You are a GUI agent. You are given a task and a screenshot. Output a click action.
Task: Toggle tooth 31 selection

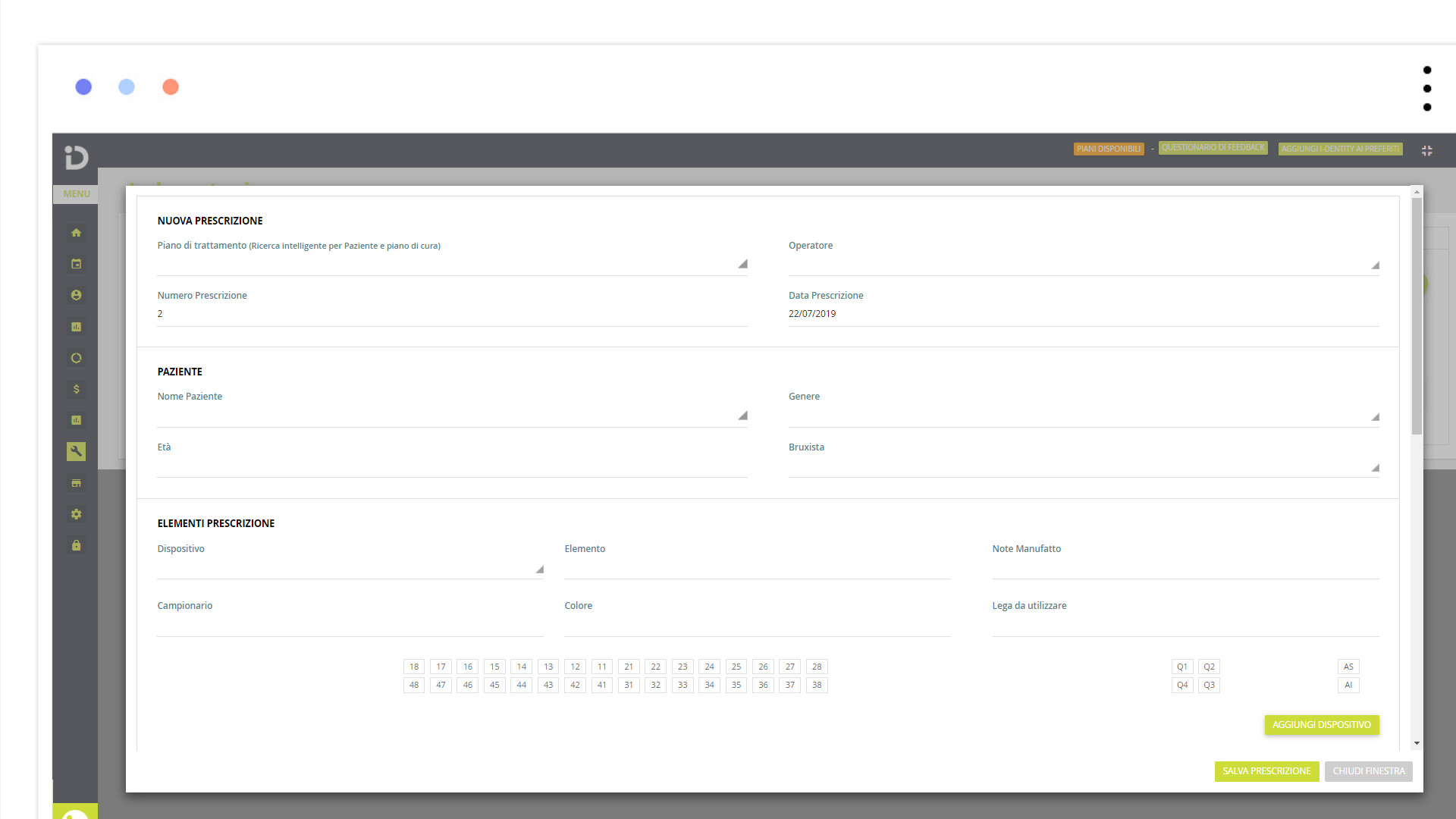click(629, 686)
